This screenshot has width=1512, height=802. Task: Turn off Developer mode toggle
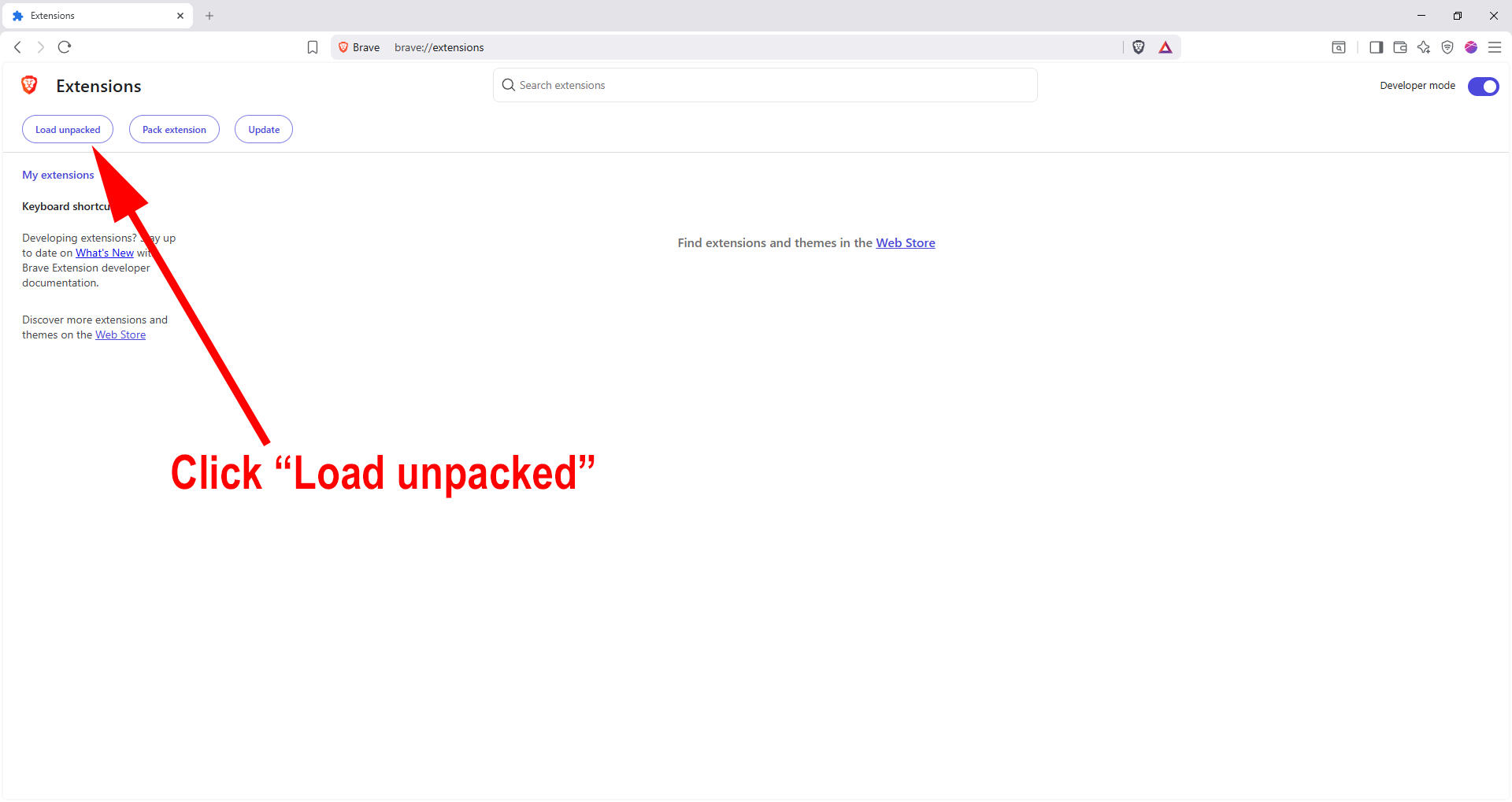(1483, 86)
